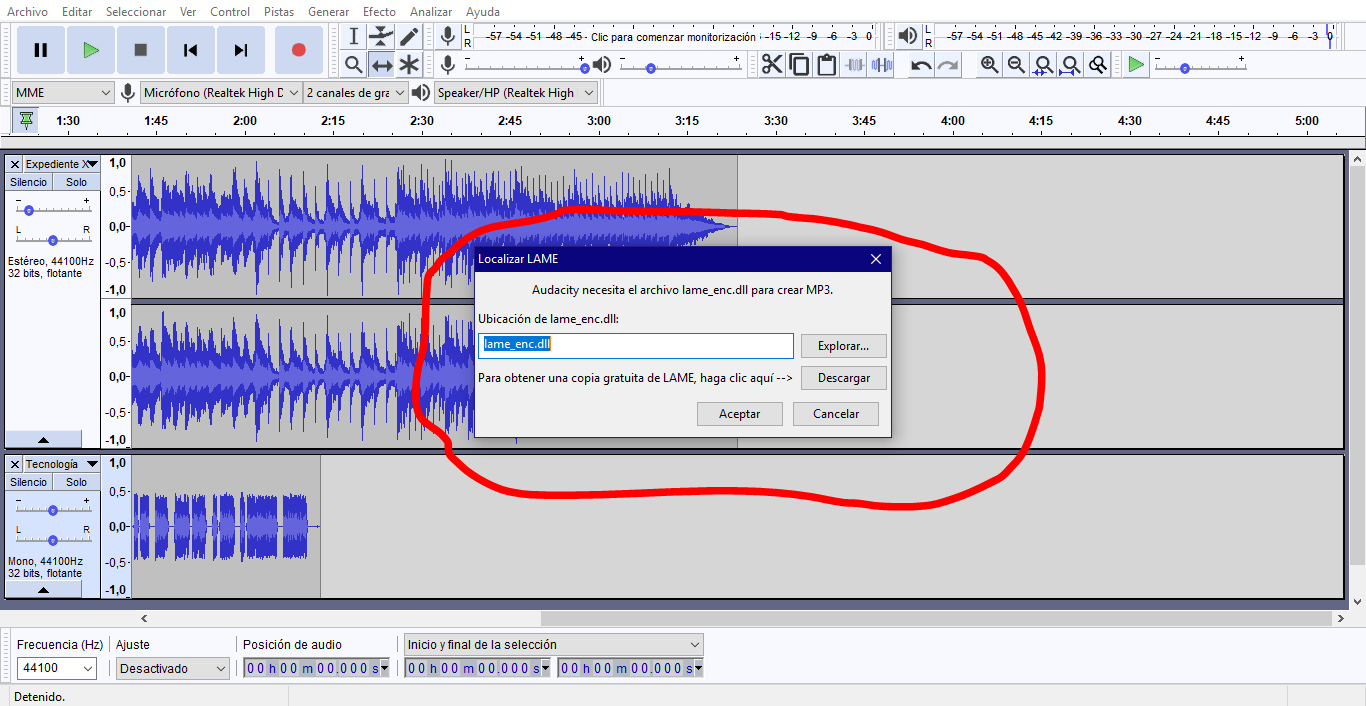Click the red Record button
Image resolution: width=1366 pixels, height=706 pixels.
[298, 50]
